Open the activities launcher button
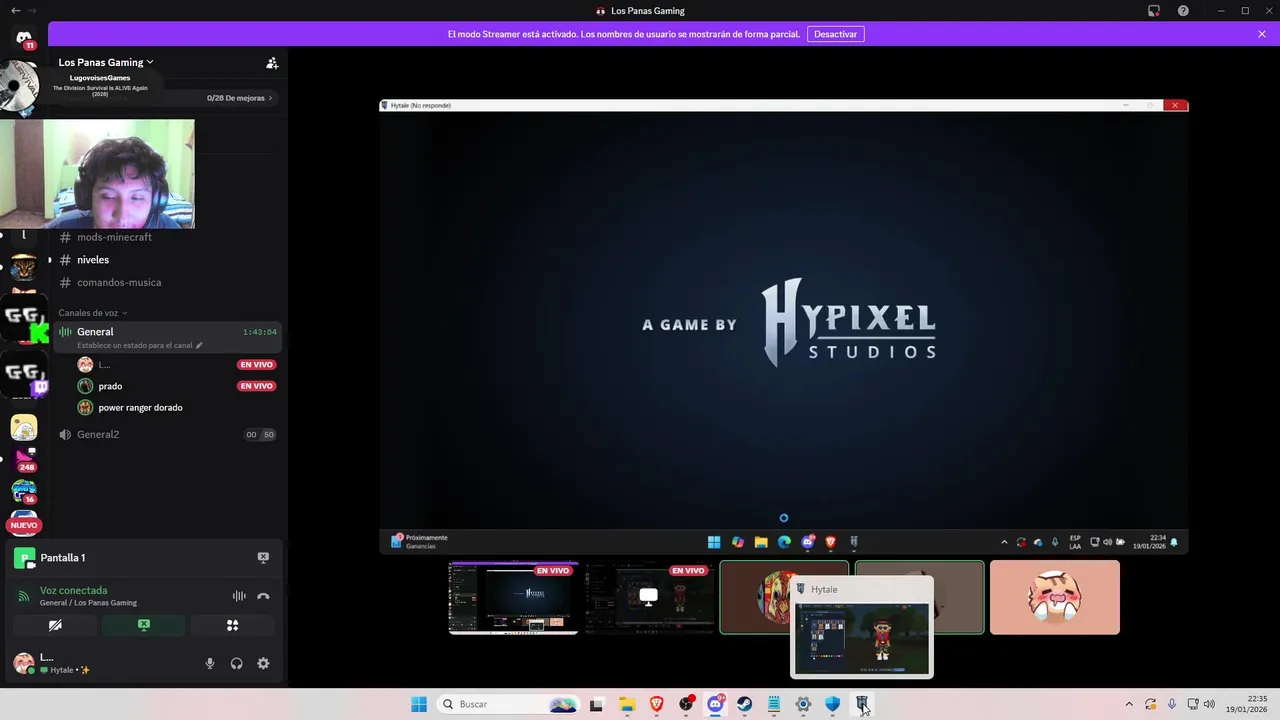Viewport: 1280px width, 720px height. (x=232, y=625)
